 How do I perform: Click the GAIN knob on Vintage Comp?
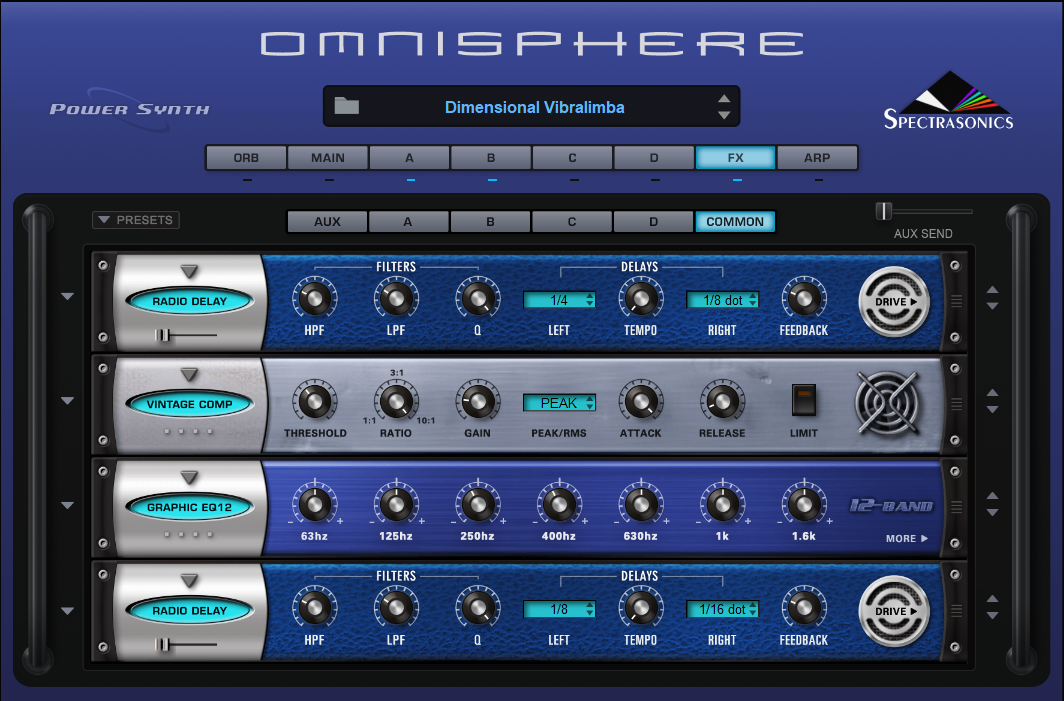tap(478, 401)
